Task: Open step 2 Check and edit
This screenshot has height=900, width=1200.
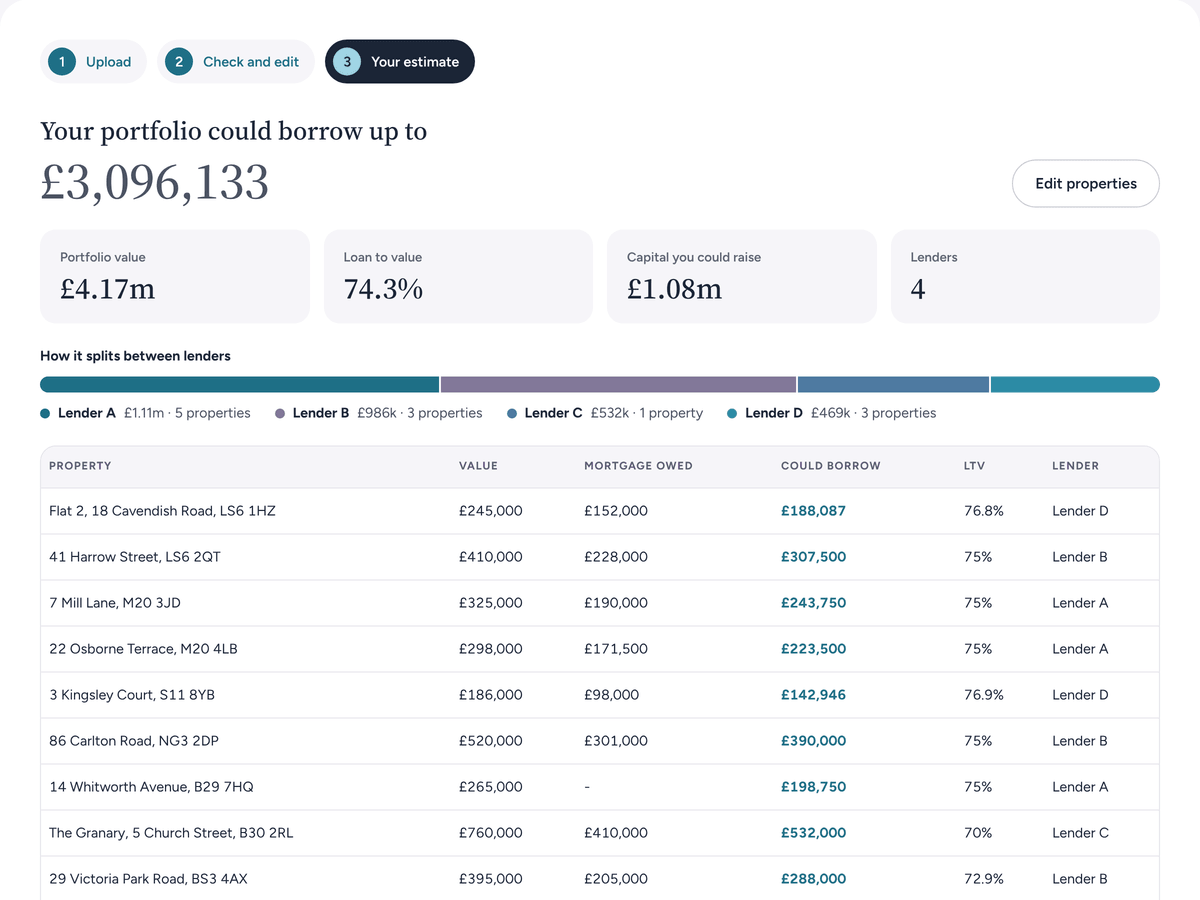Action: 236,62
